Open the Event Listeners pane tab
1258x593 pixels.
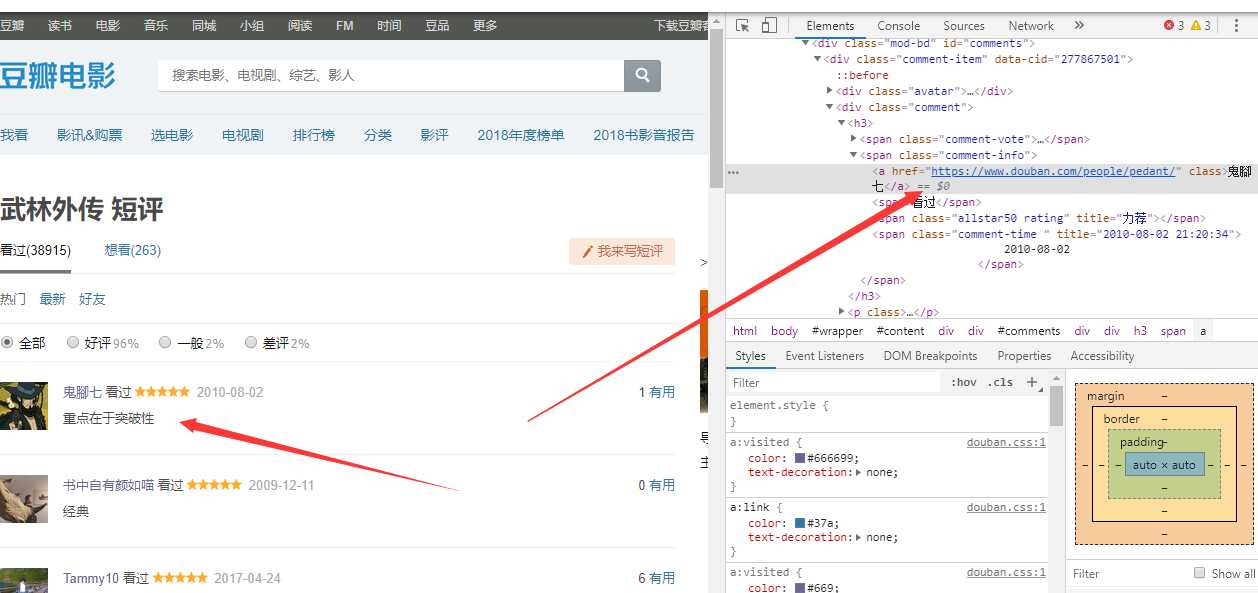(x=824, y=356)
